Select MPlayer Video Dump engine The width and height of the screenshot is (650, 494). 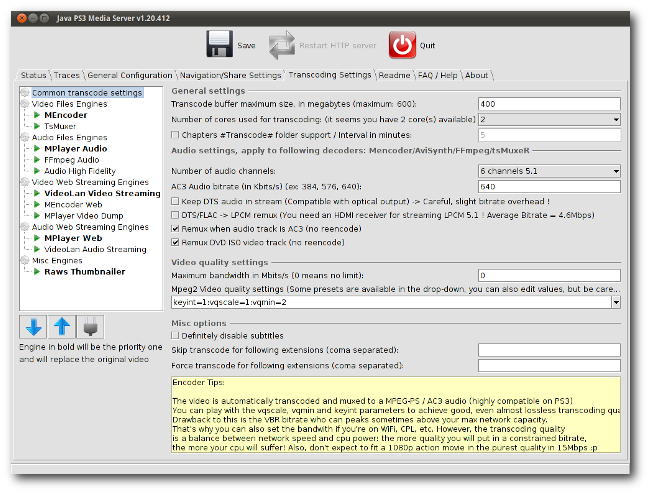coord(84,216)
